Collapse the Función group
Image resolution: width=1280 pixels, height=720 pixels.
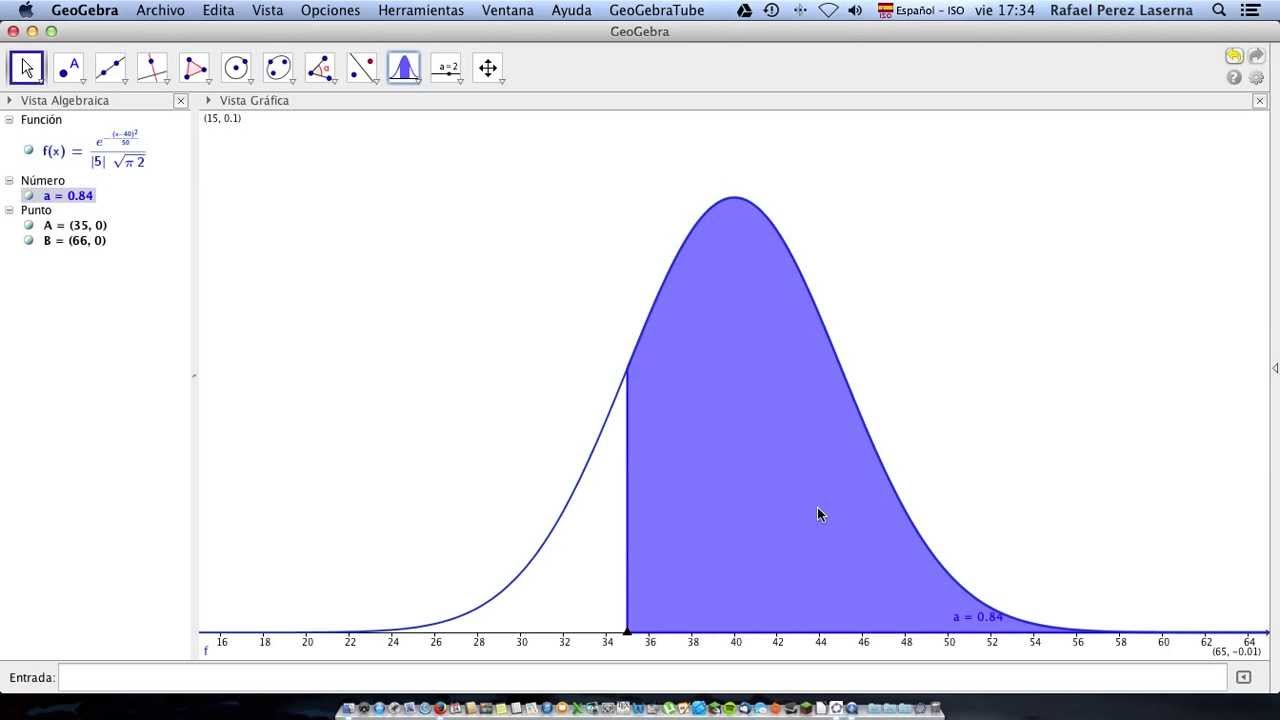coord(9,119)
